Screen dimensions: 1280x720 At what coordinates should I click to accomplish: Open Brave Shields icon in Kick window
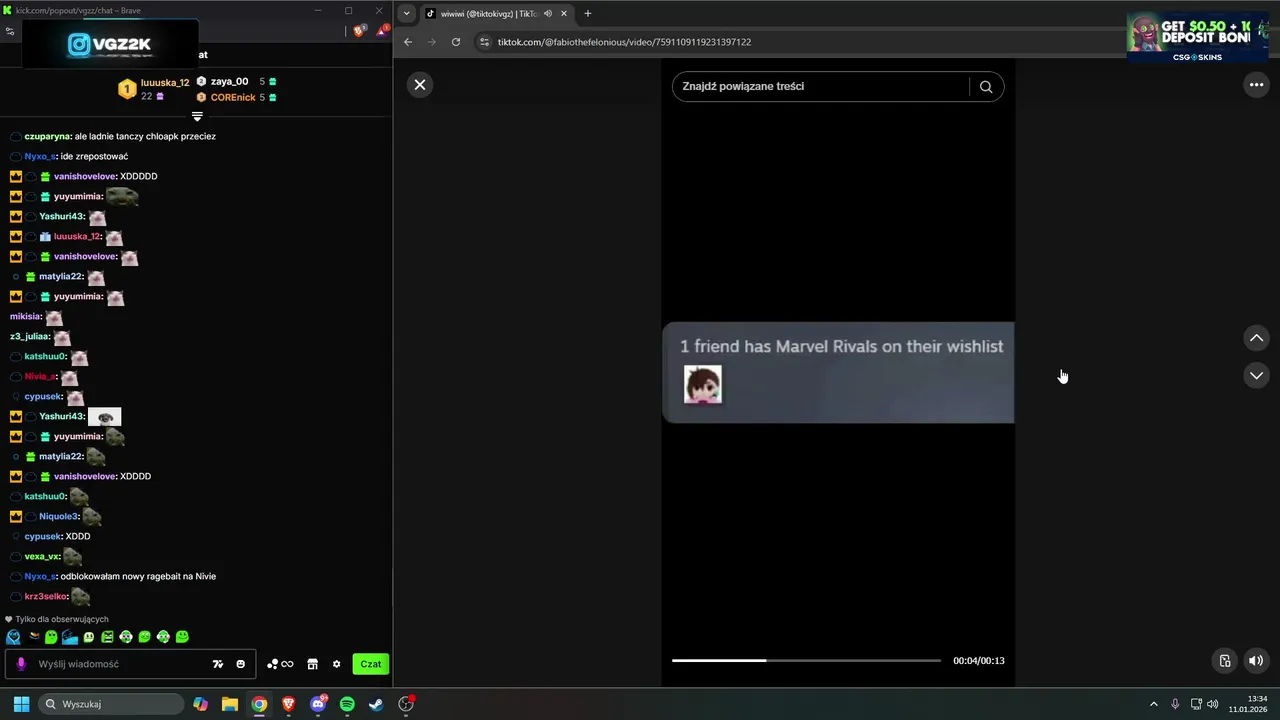pos(359,31)
